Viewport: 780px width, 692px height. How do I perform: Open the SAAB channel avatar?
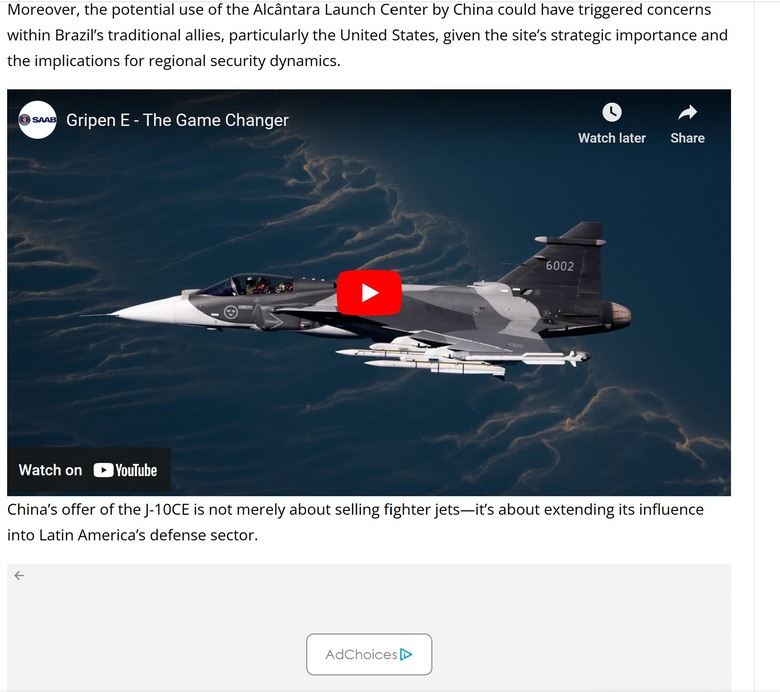[37, 120]
